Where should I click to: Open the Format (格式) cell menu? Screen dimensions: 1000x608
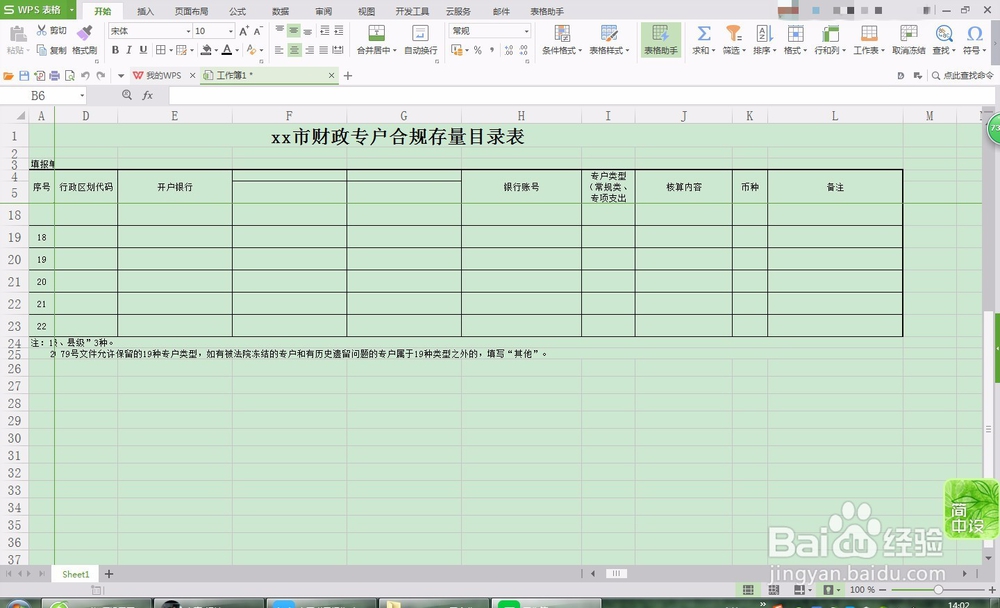coord(795,40)
